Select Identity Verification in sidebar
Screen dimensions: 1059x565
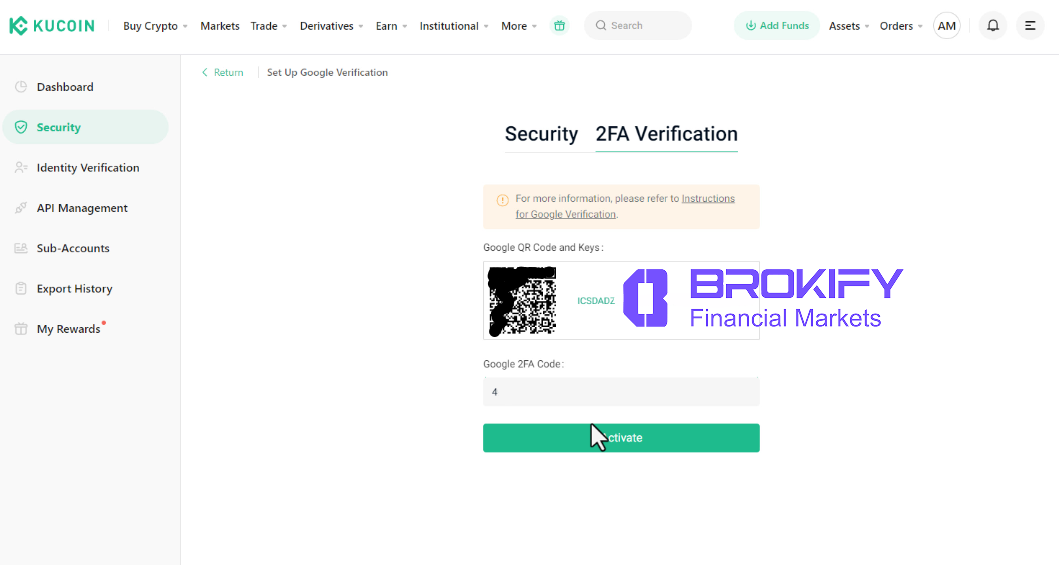coord(88,168)
